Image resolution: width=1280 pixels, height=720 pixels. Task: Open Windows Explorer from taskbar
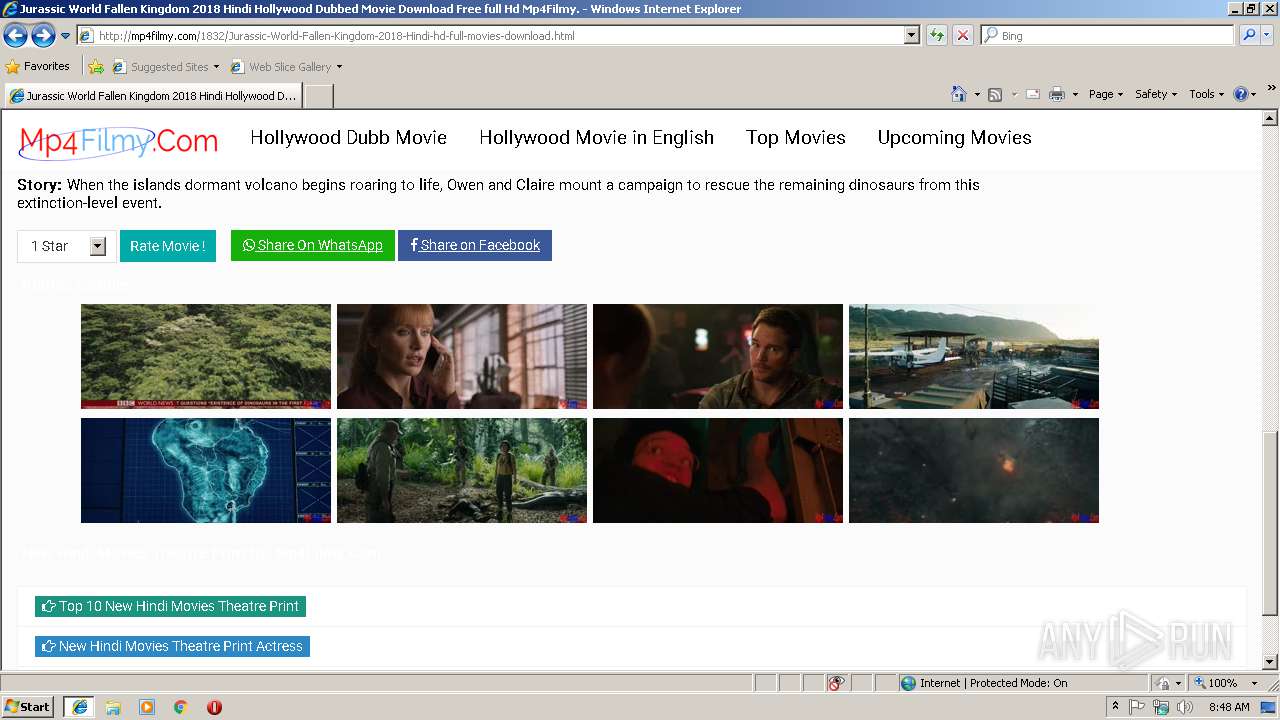113,707
